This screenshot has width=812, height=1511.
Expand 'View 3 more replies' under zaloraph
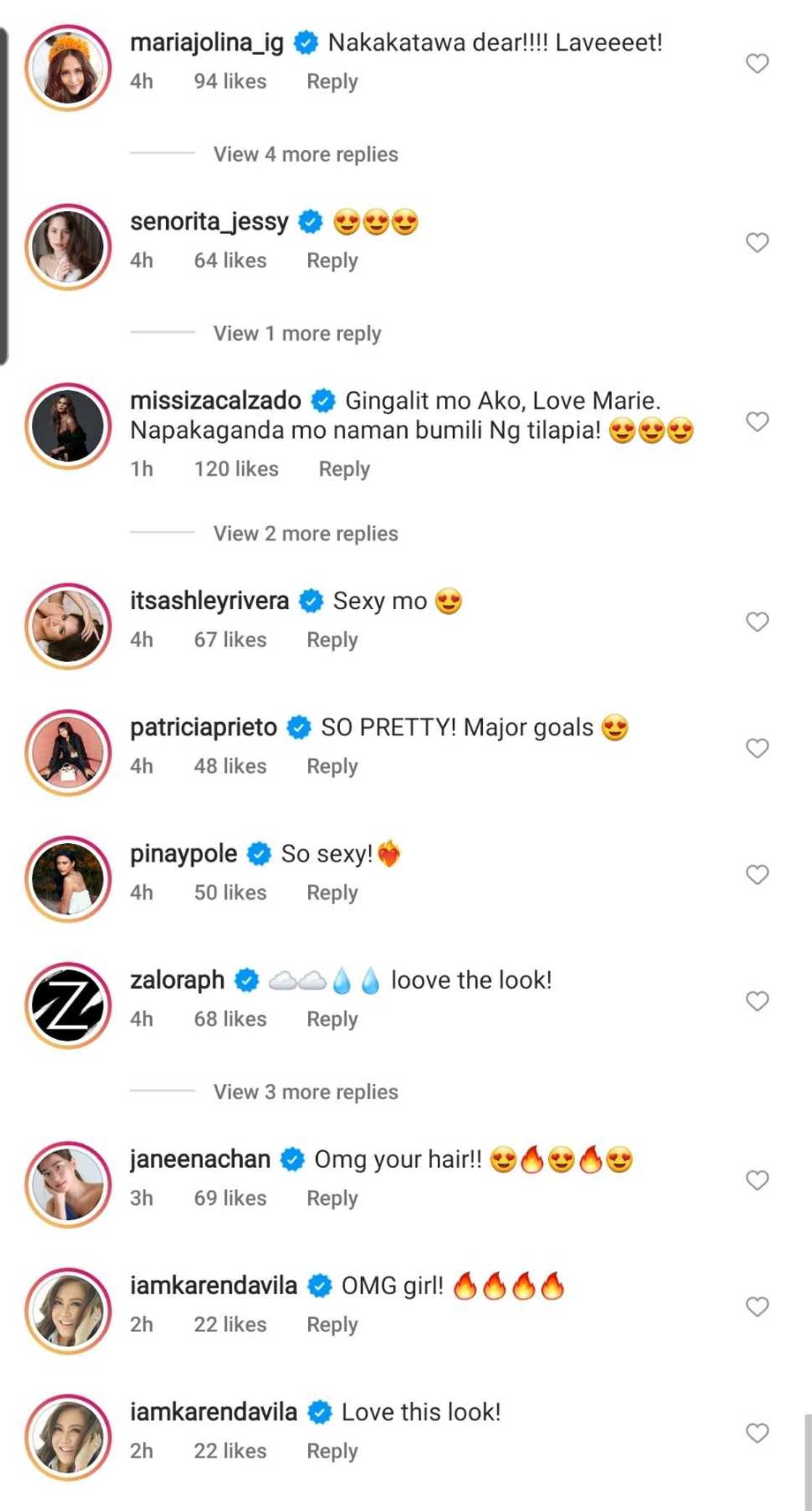point(305,1092)
